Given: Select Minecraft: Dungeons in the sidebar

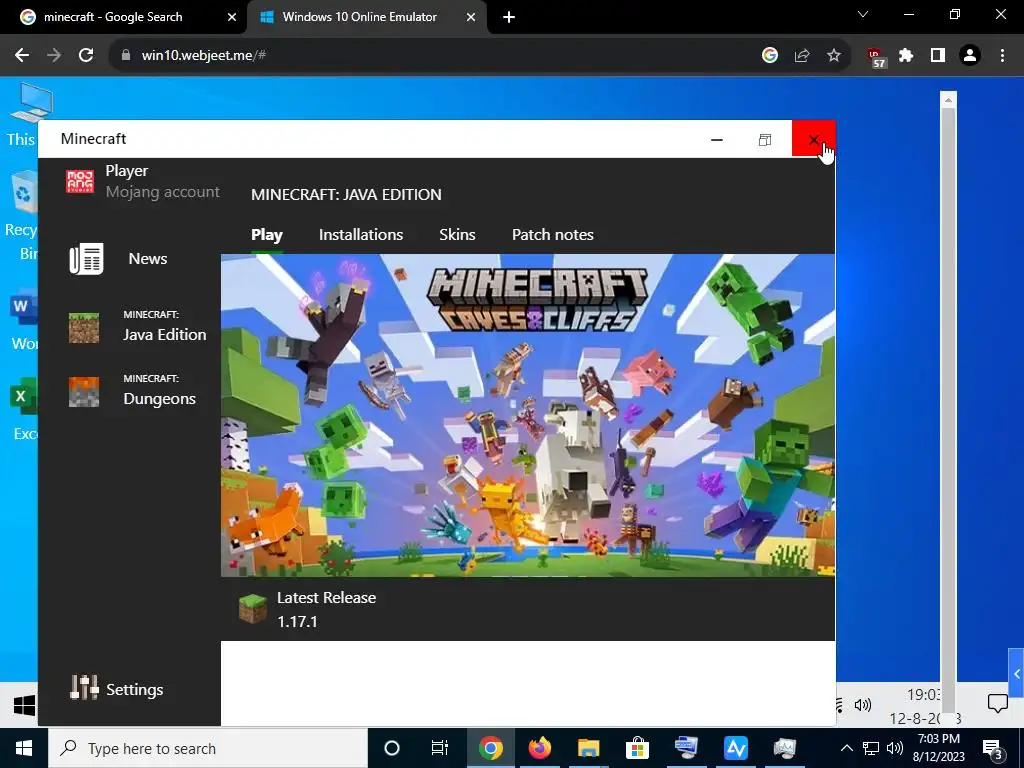Looking at the screenshot, I should (x=133, y=391).
